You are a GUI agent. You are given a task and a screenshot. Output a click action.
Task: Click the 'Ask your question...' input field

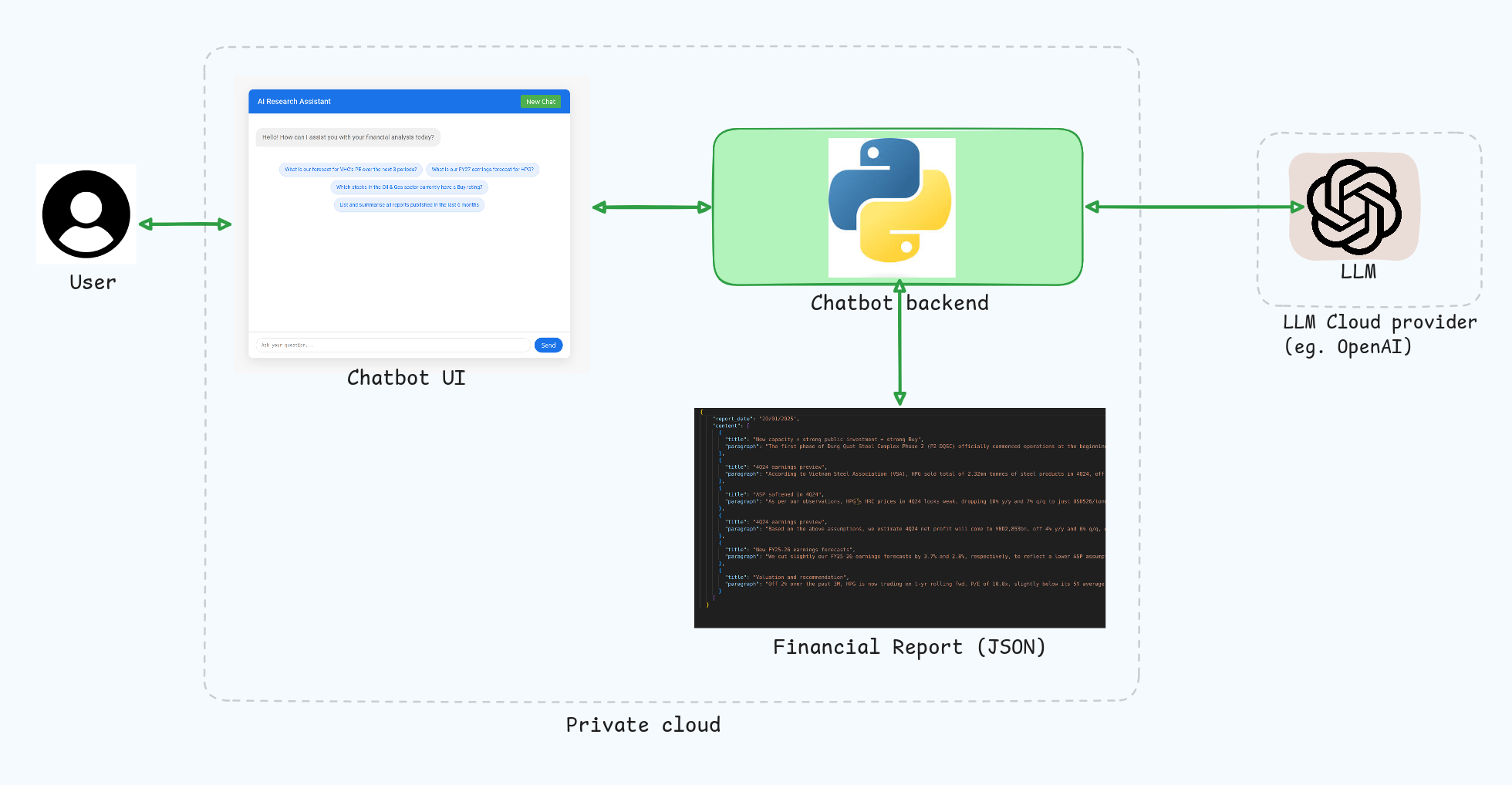[393, 345]
